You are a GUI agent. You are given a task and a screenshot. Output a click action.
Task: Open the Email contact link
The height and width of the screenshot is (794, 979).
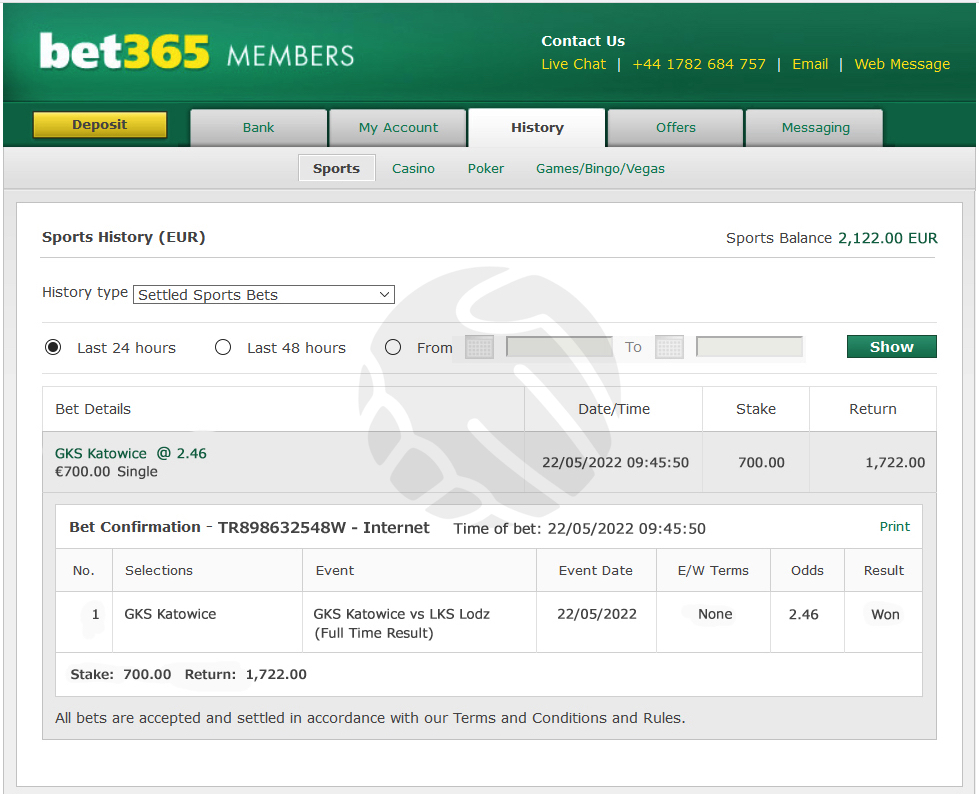(x=810, y=64)
